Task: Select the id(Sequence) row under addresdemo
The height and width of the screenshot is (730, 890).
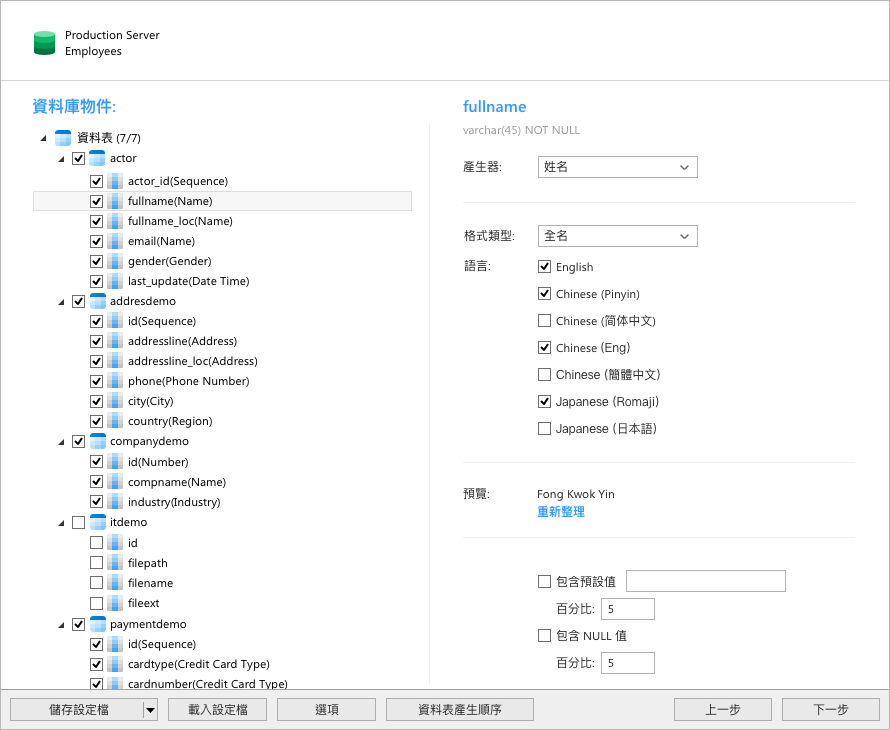Action: click(222, 321)
